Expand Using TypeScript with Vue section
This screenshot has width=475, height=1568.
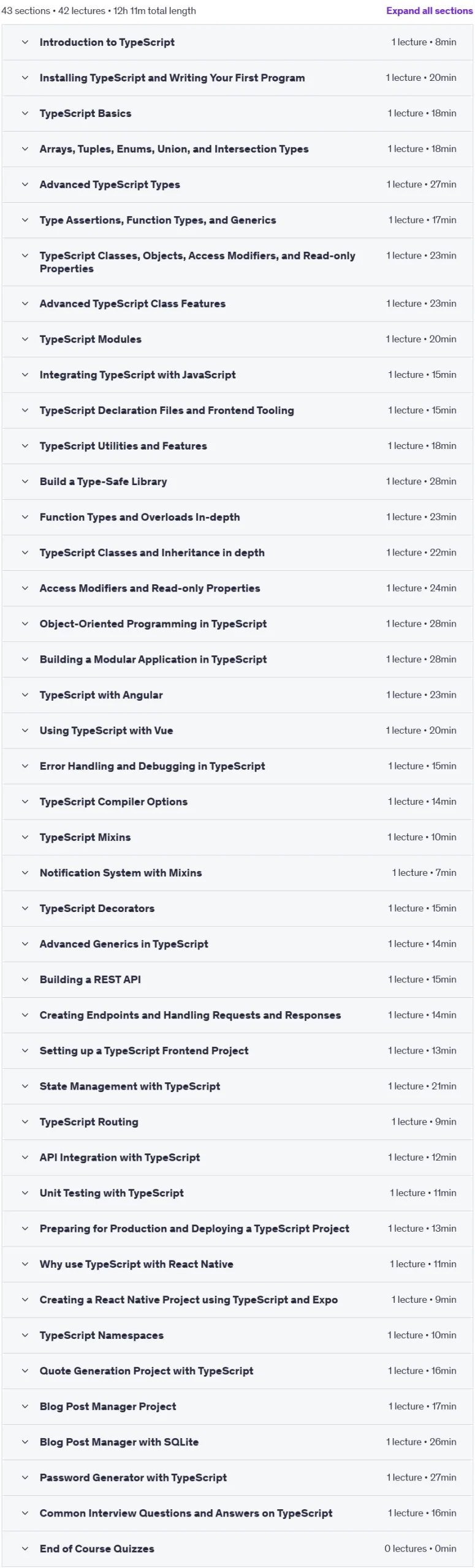237,731
